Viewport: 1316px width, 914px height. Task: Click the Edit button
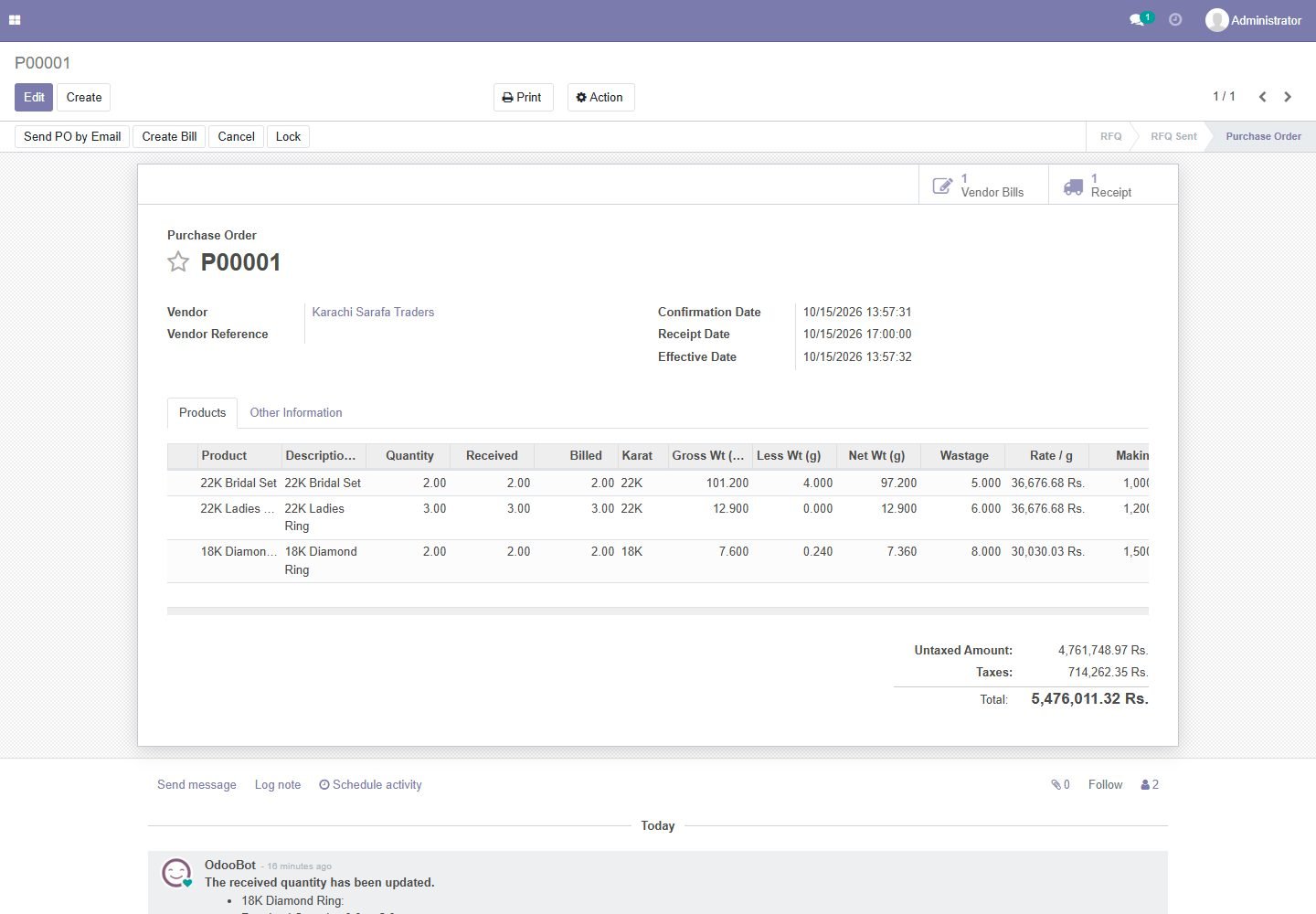[x=34, y=97]
